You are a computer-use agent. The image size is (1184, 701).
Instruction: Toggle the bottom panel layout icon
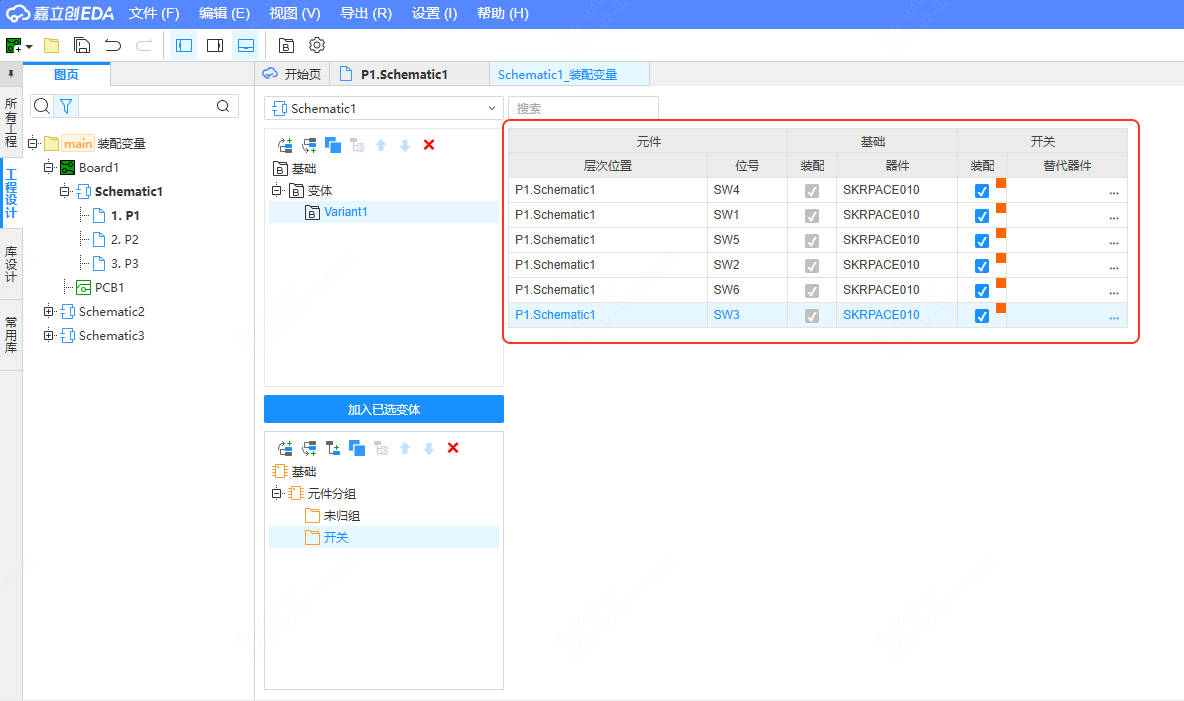245,45
